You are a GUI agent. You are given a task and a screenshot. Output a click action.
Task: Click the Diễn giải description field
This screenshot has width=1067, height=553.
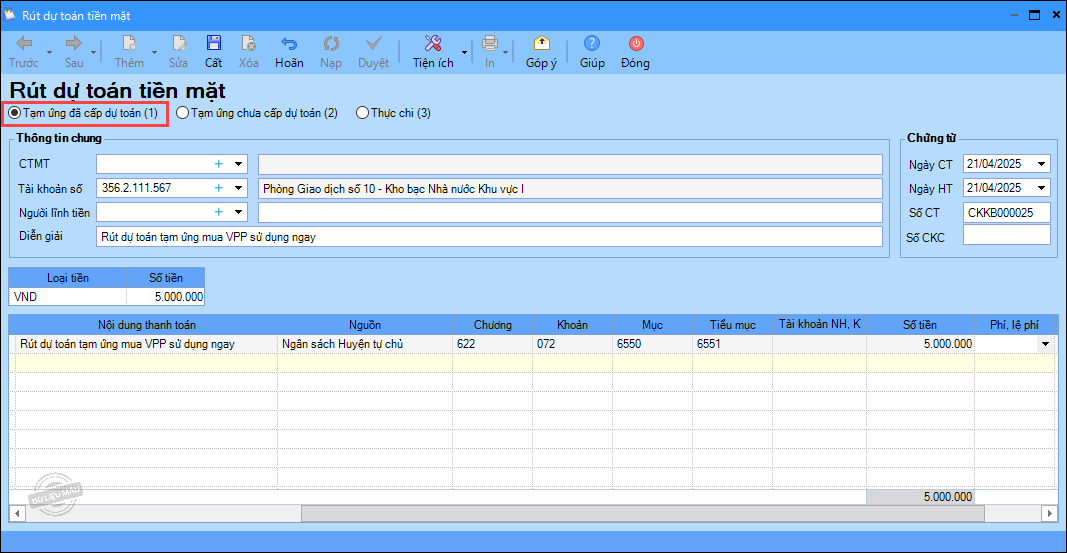pyautogui.click(x=489, y=237)
